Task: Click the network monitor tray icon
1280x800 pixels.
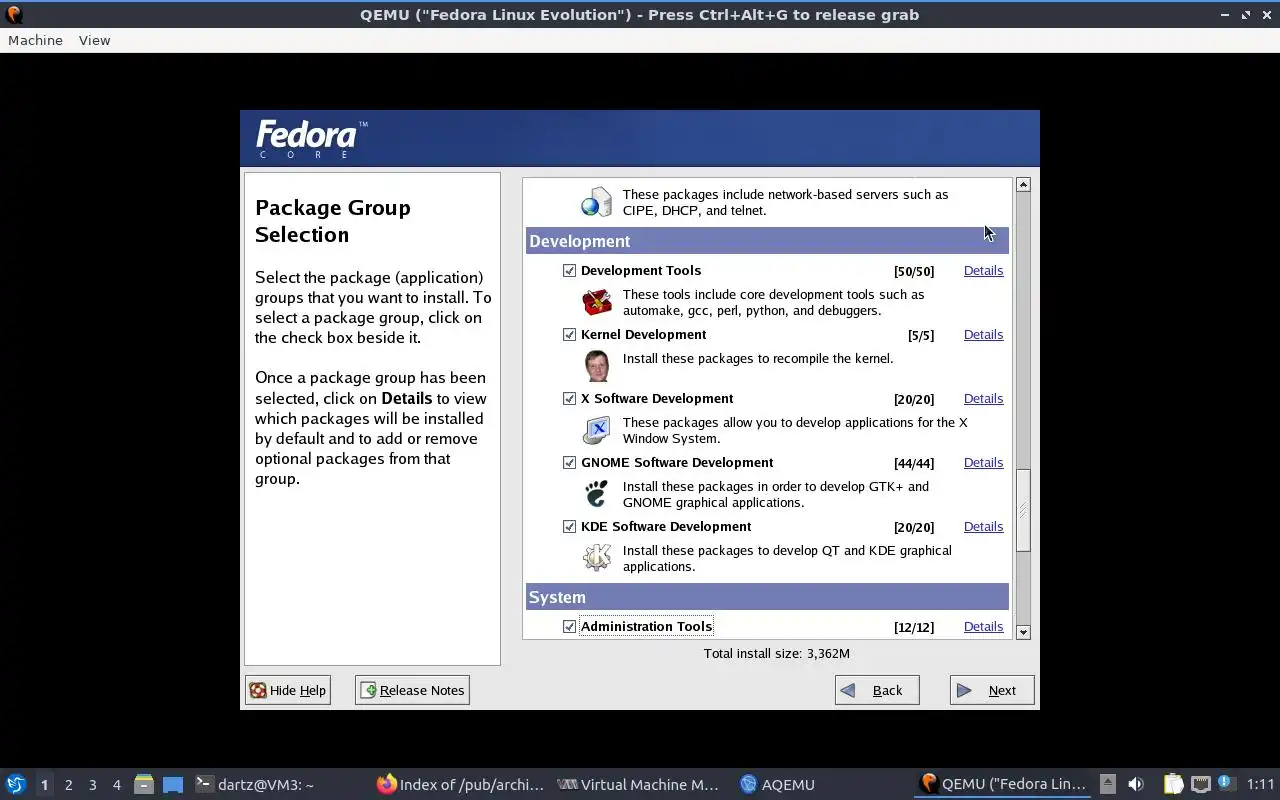Action: click(1201, 784)
